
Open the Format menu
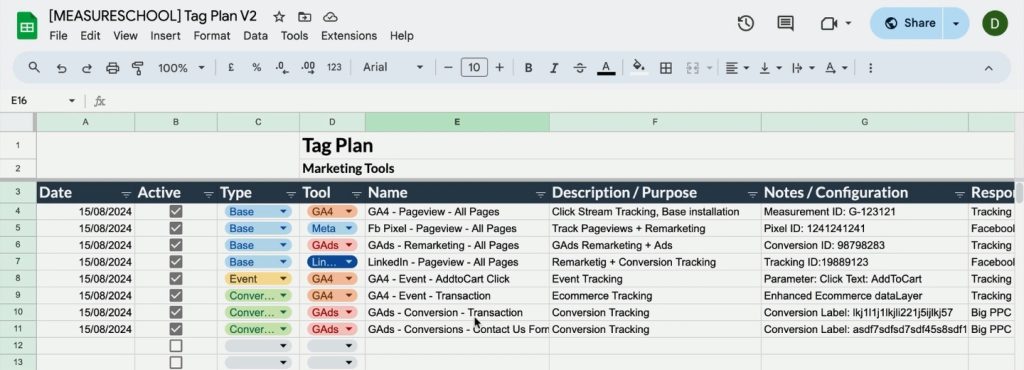tap(212, 36)
